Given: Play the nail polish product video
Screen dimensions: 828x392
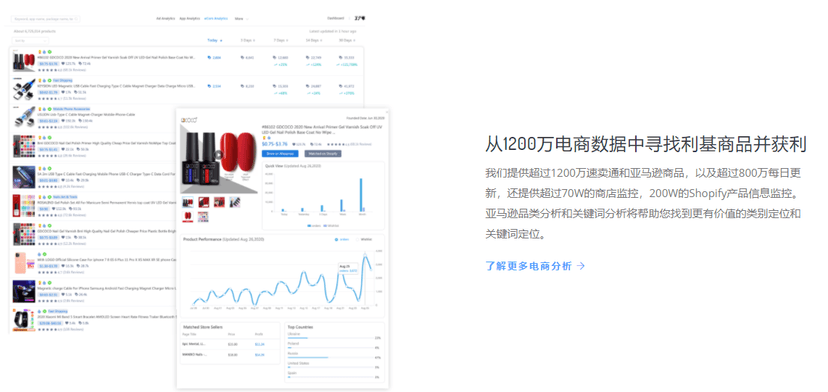Looking at the screenshot, I should pyautogui.click(x=218, y=155).
